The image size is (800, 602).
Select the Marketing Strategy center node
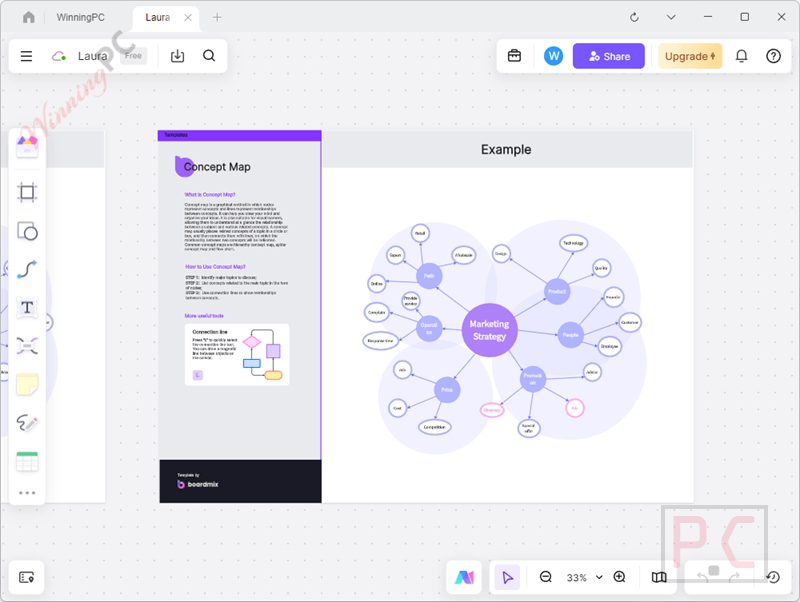click(x=489, y=330)
